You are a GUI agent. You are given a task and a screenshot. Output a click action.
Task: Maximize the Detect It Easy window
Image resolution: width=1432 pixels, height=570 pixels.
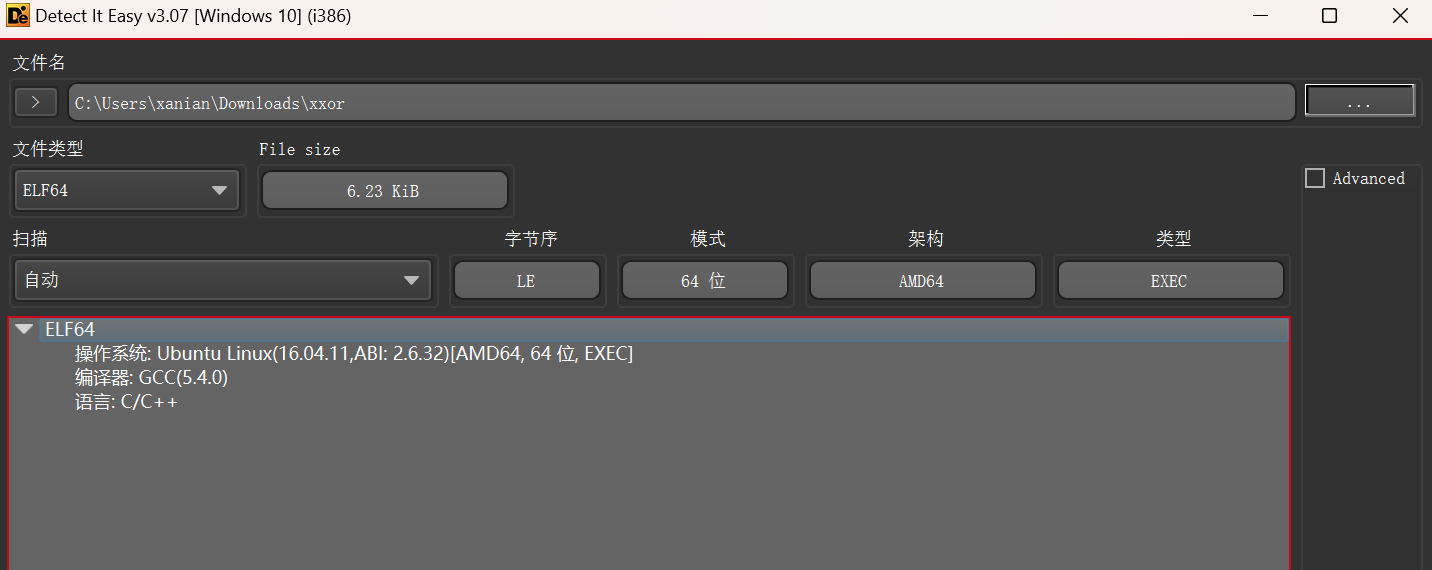tap(1329, 16)
